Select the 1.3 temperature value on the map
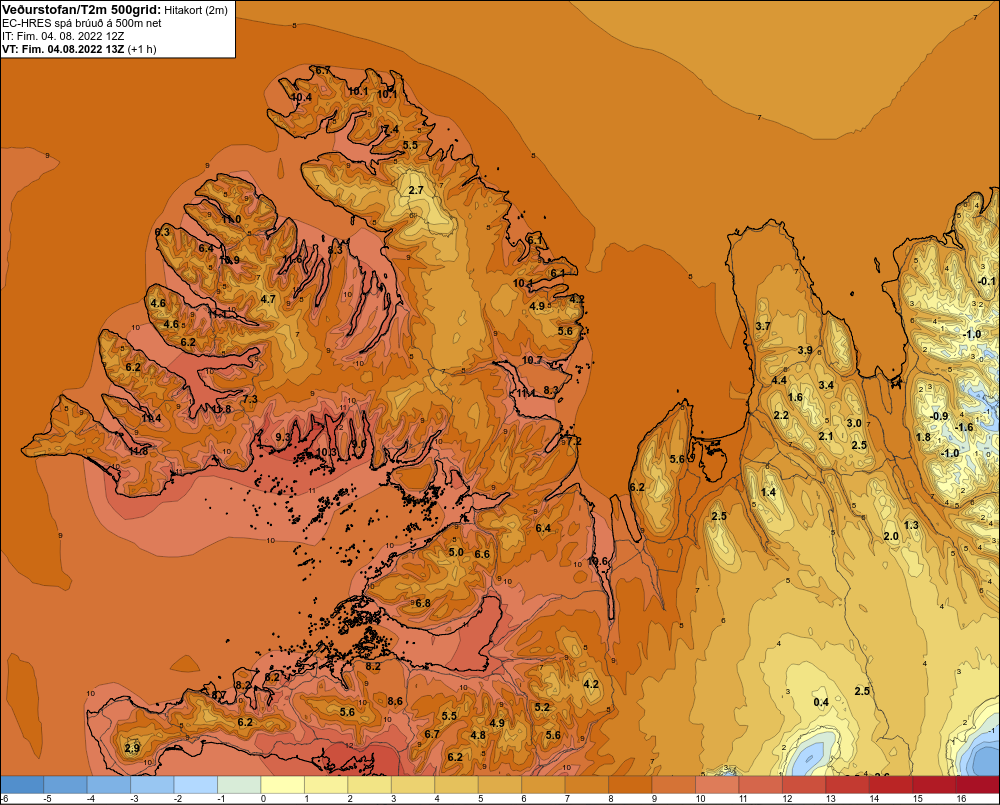This screenshot has width=1000, height=805. 911,525
